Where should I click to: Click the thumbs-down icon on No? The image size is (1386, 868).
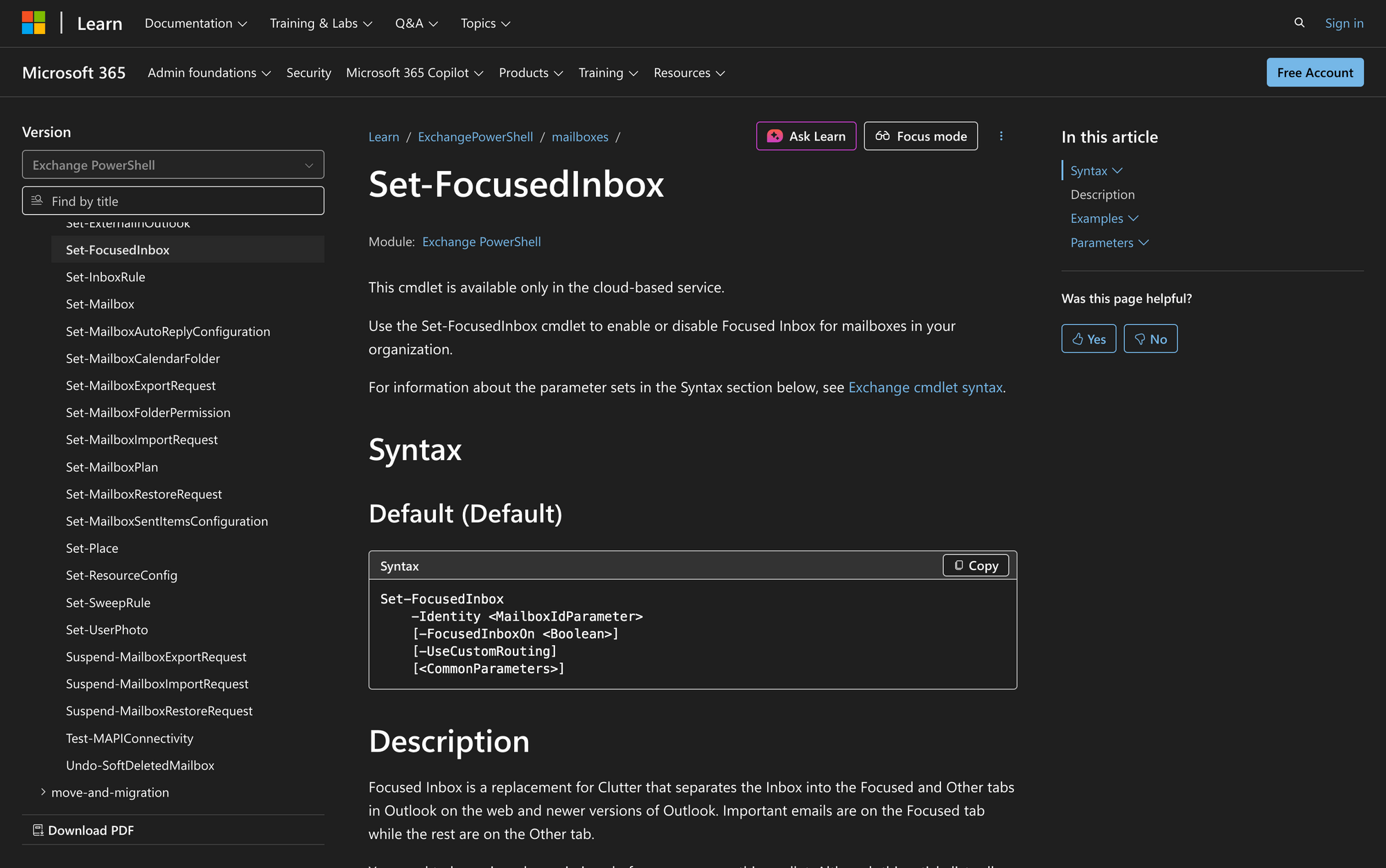tap(1140, 339)
